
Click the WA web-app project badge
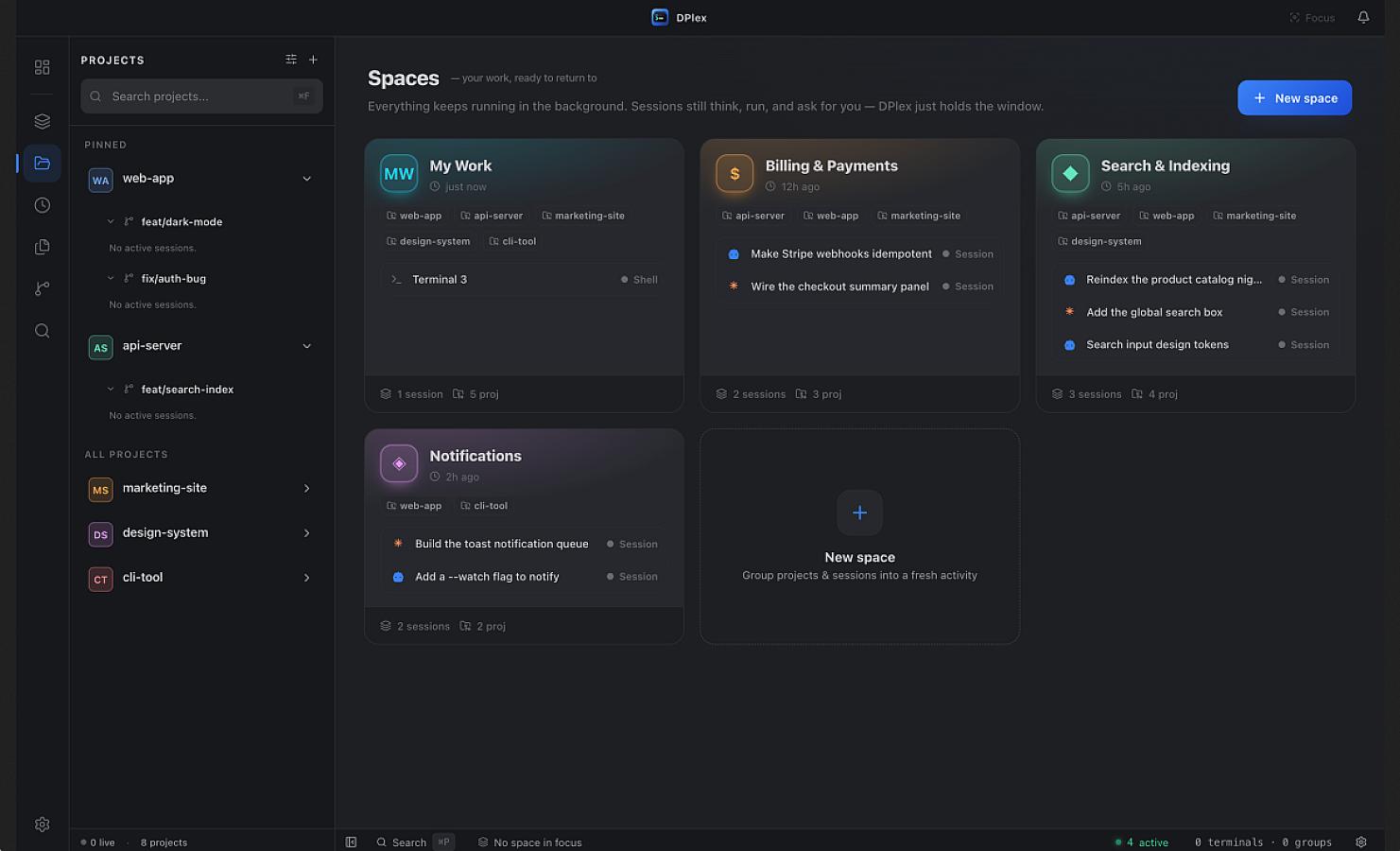(x=100, y=180)
